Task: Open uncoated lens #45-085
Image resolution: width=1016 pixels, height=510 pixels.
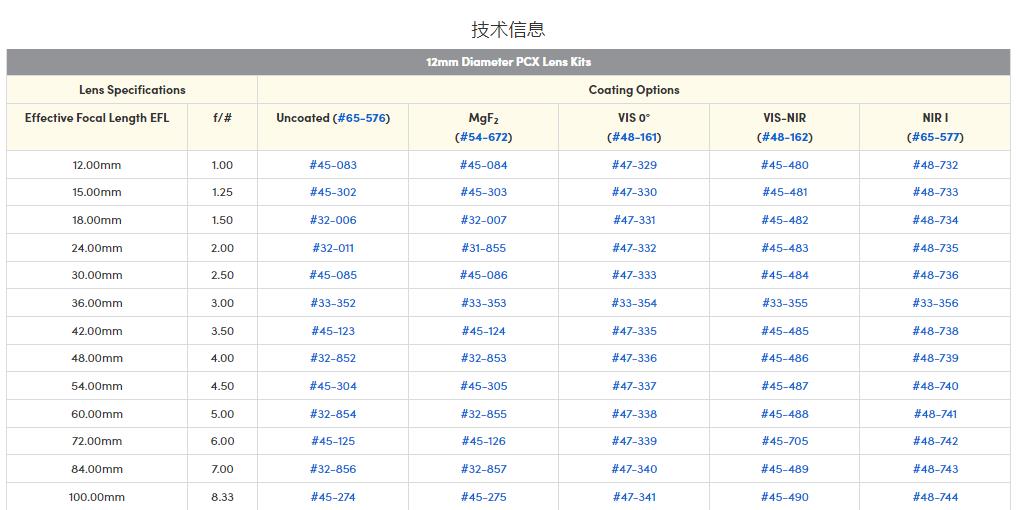Action: coord(333,275)
